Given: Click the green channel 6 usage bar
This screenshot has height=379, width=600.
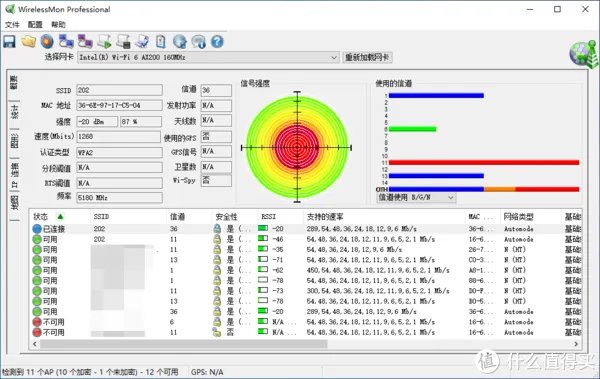Looking at the screenshot, I should tap(412, 129).
